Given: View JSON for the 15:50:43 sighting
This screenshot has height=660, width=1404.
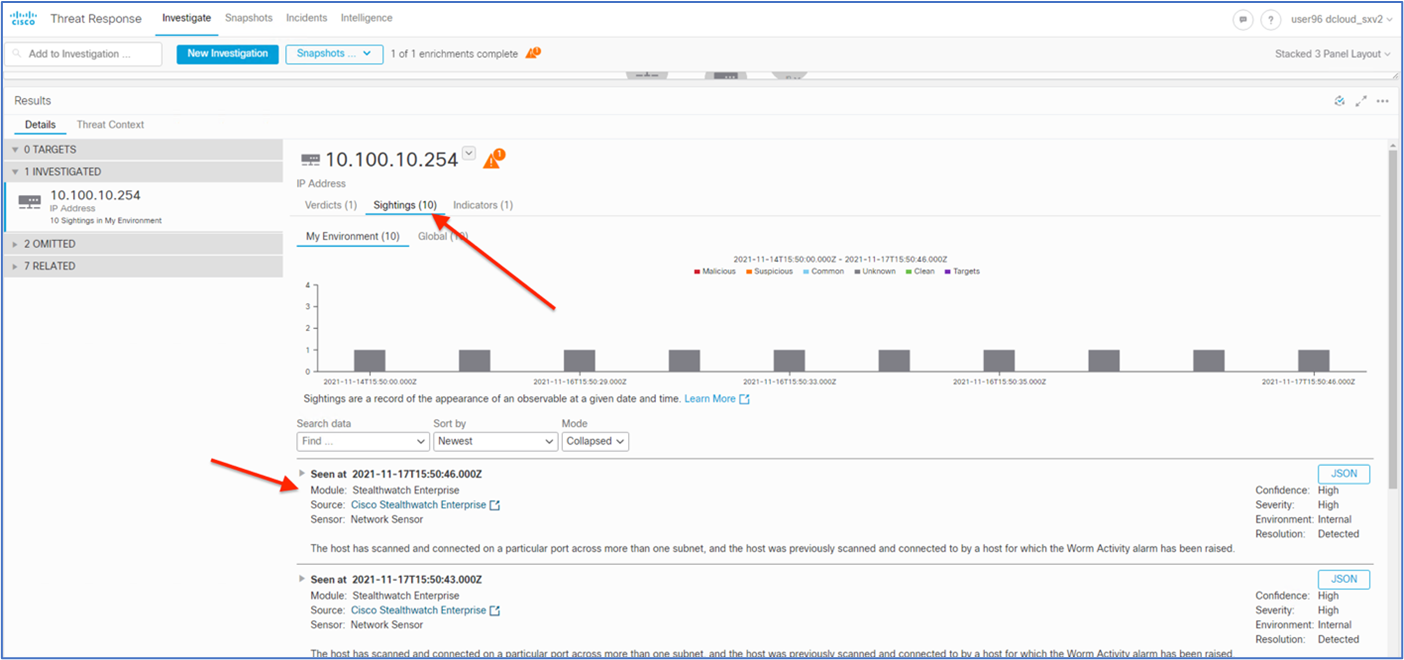Looking at the screenshot, I should click(1344, 579).
